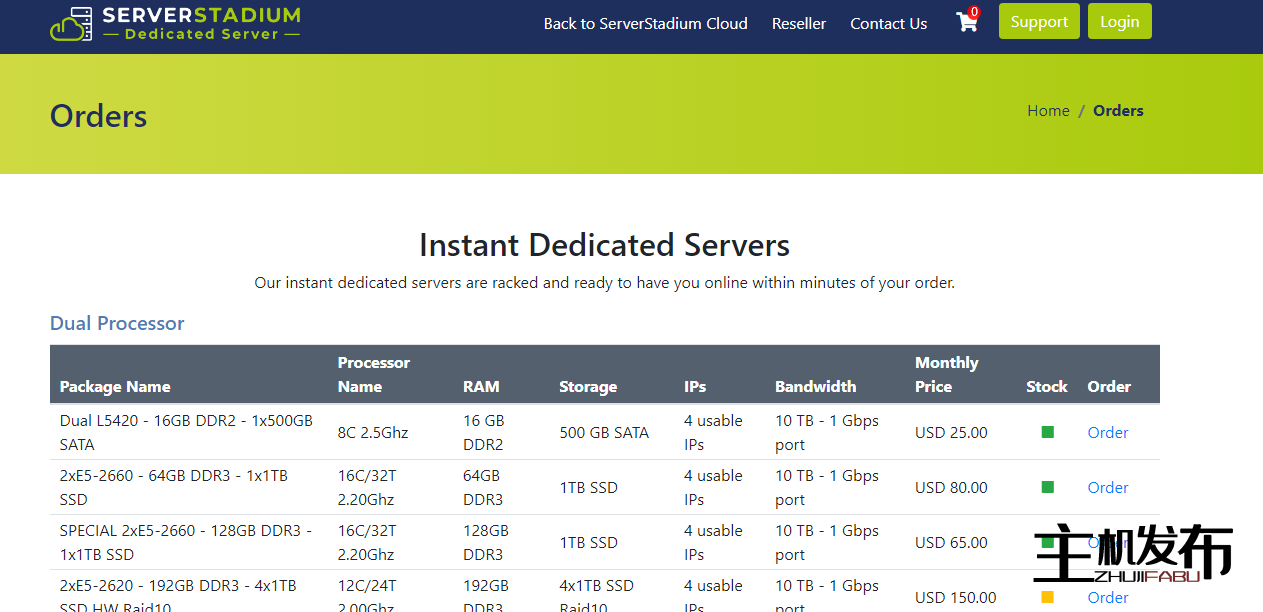Open the Contact Us menu item
Viewport: 1263px width, 612px height.
888,24
